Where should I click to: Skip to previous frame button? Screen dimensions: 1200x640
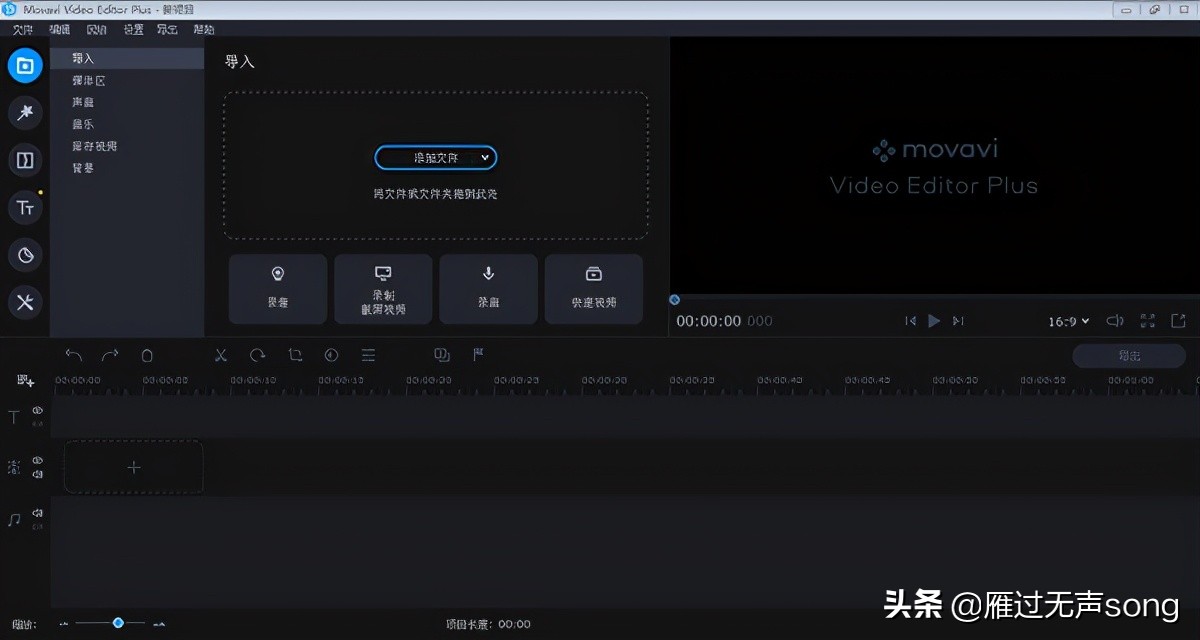pyautogui.click(x=910, y=321)
